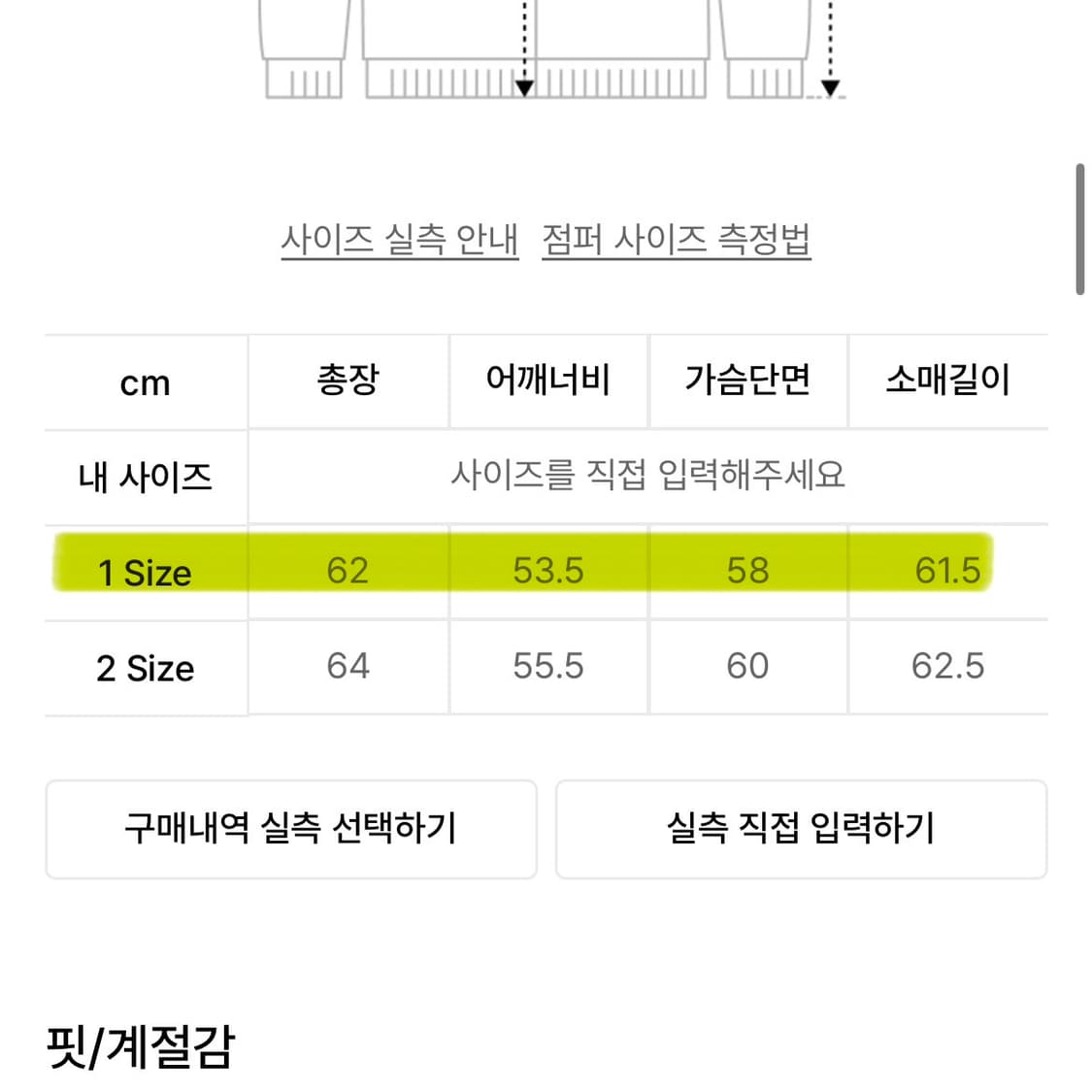This screenshot has height=1092, width=1092.
Task: Click the 내 사이즈 size input field
Action: tap(146, 477)
